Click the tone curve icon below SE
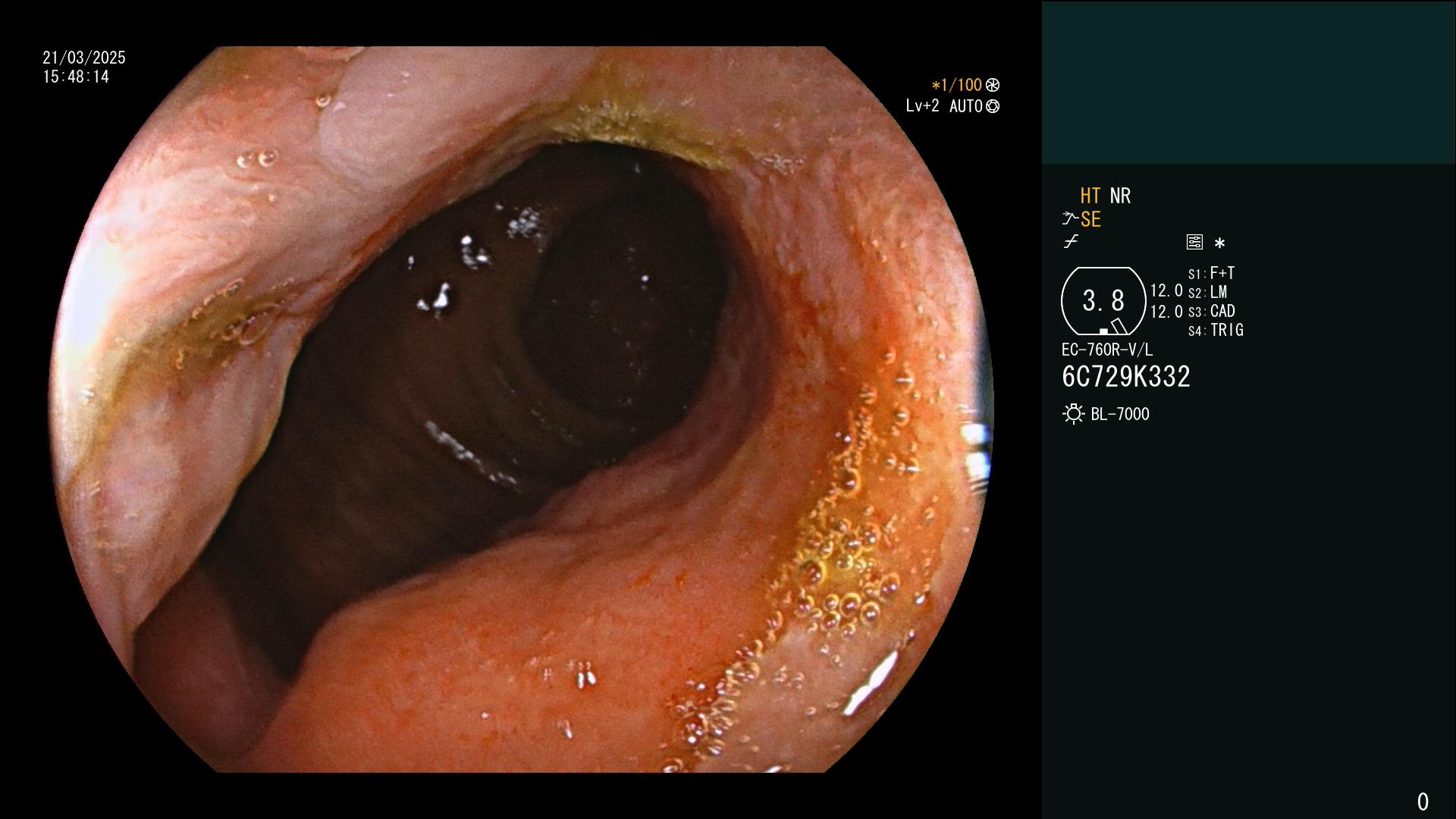1456x819 pixels. tap(1071, 242)
